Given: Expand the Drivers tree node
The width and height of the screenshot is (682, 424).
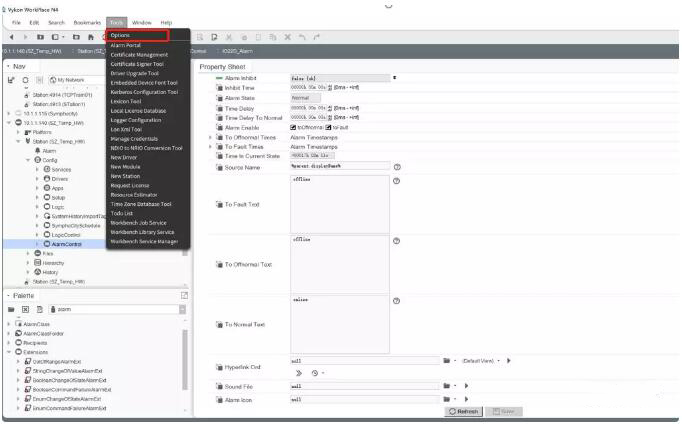Looking at the screenshot, I should (37, 179).
